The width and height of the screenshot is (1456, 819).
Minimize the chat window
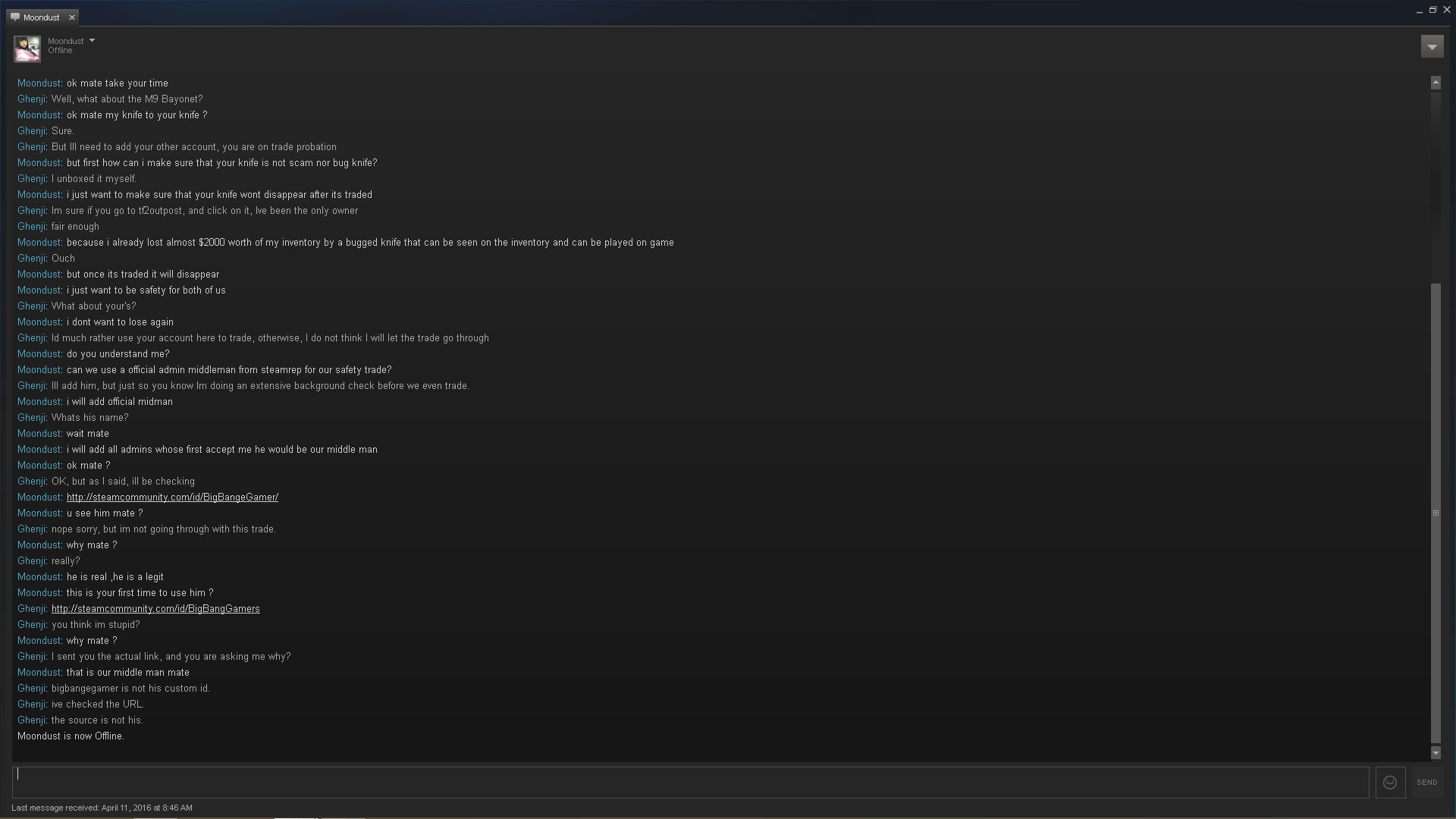click(1419, 11)
